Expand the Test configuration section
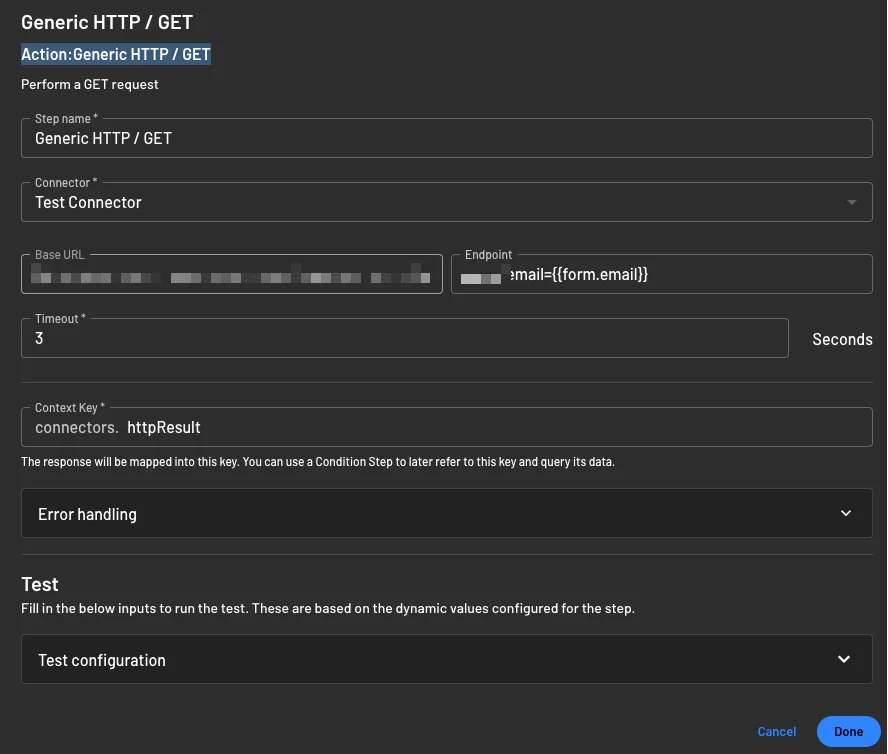888x754 pixels. 445,659
